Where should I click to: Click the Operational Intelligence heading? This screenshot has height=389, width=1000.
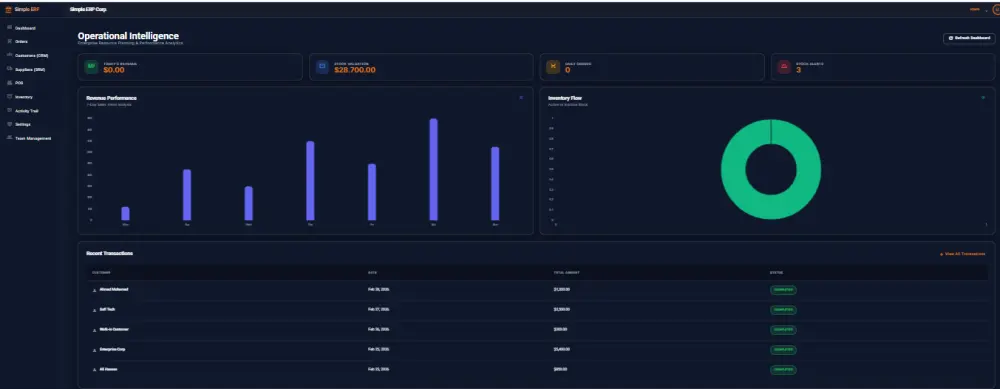click(128, 36)
